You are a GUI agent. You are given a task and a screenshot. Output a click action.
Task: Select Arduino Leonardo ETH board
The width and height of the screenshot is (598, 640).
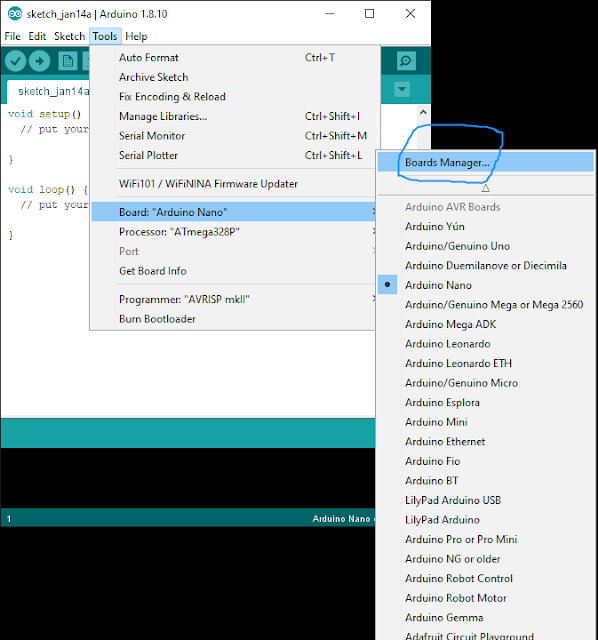click(x=486, y=363)
